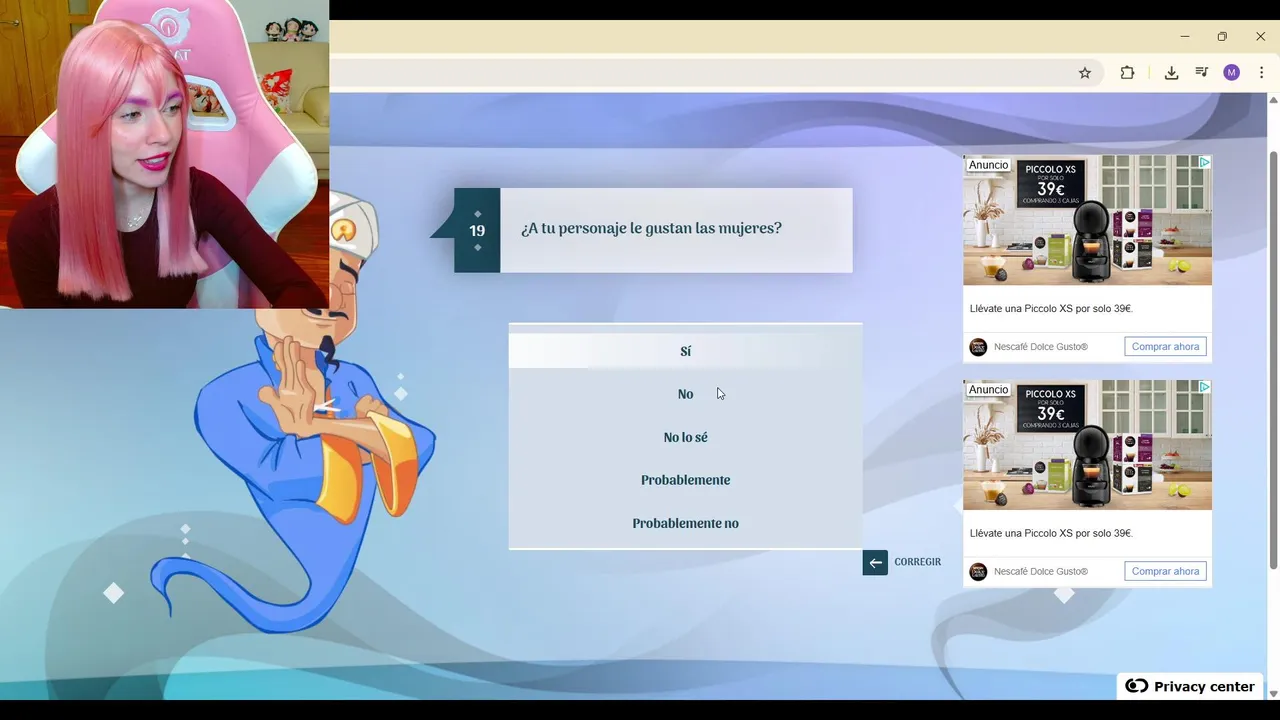
Task: Click Comprar ahora in the lower ad
Action: 1165,571
